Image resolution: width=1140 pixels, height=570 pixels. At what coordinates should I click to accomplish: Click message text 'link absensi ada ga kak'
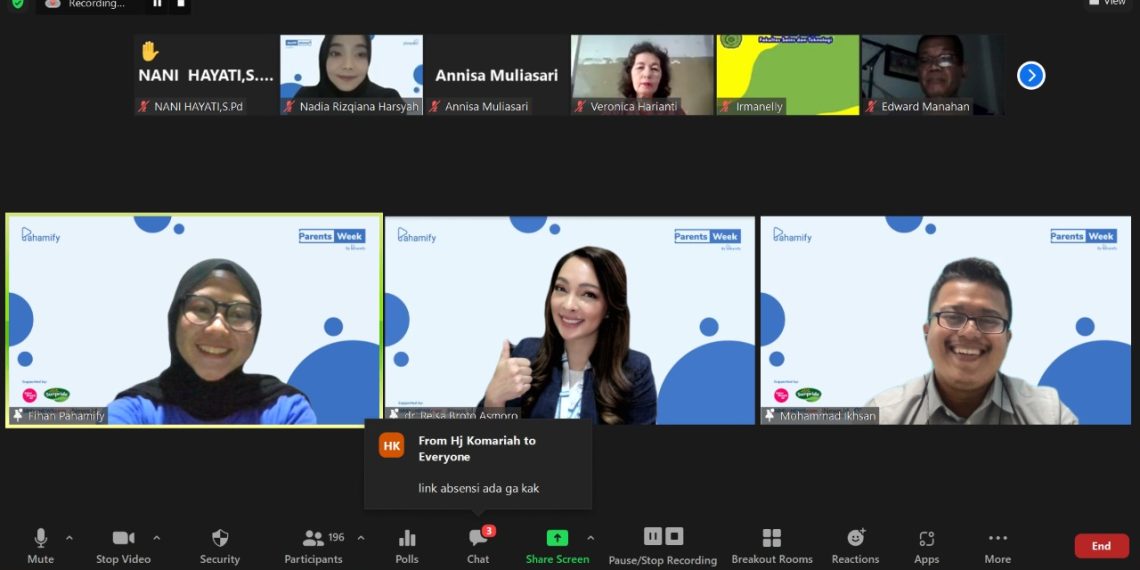(x=479, y=489)
